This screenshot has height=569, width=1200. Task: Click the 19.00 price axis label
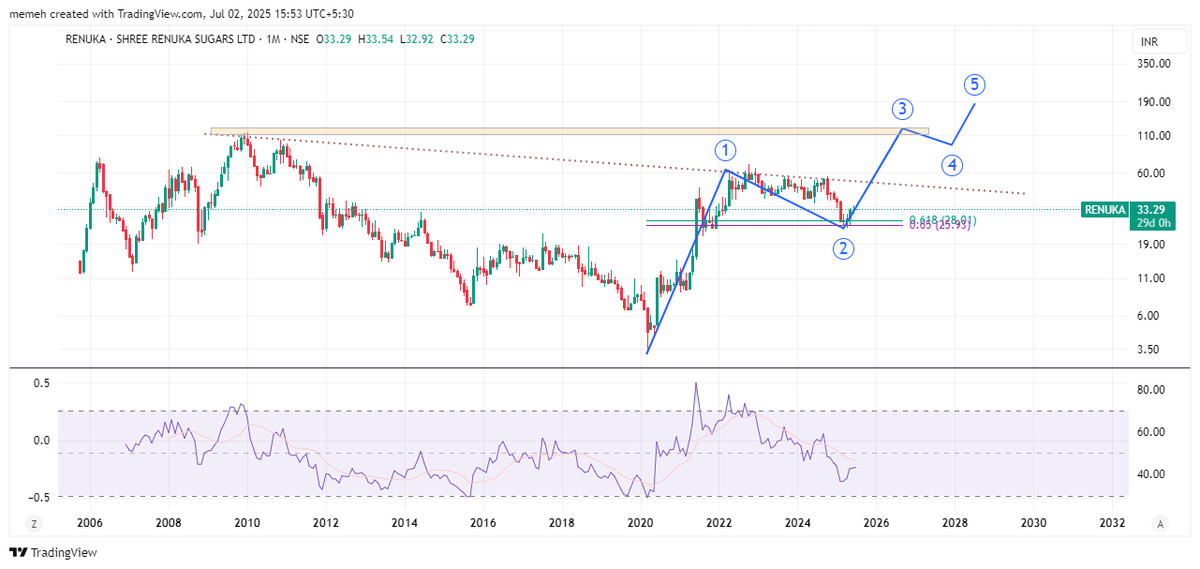(1150, 244)
